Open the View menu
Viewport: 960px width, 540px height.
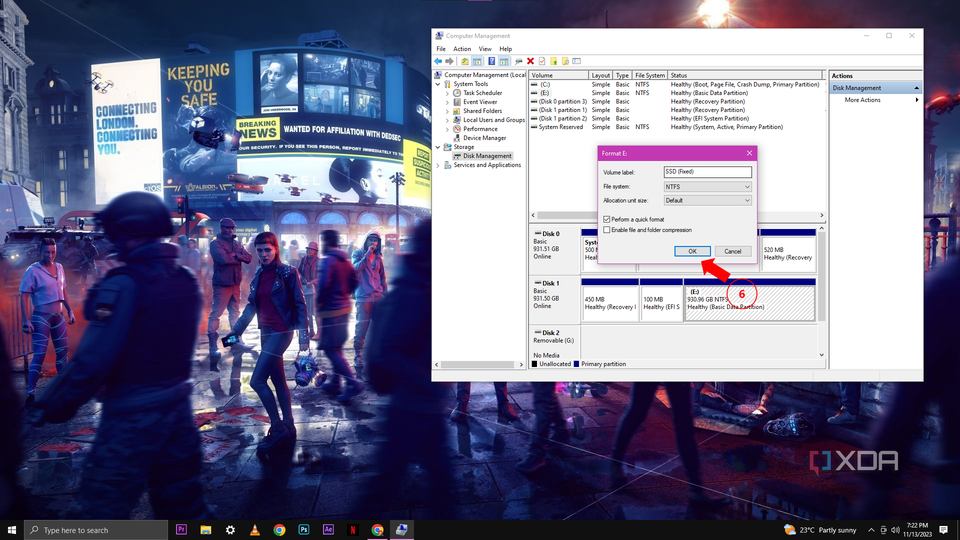tap(485, 48)
